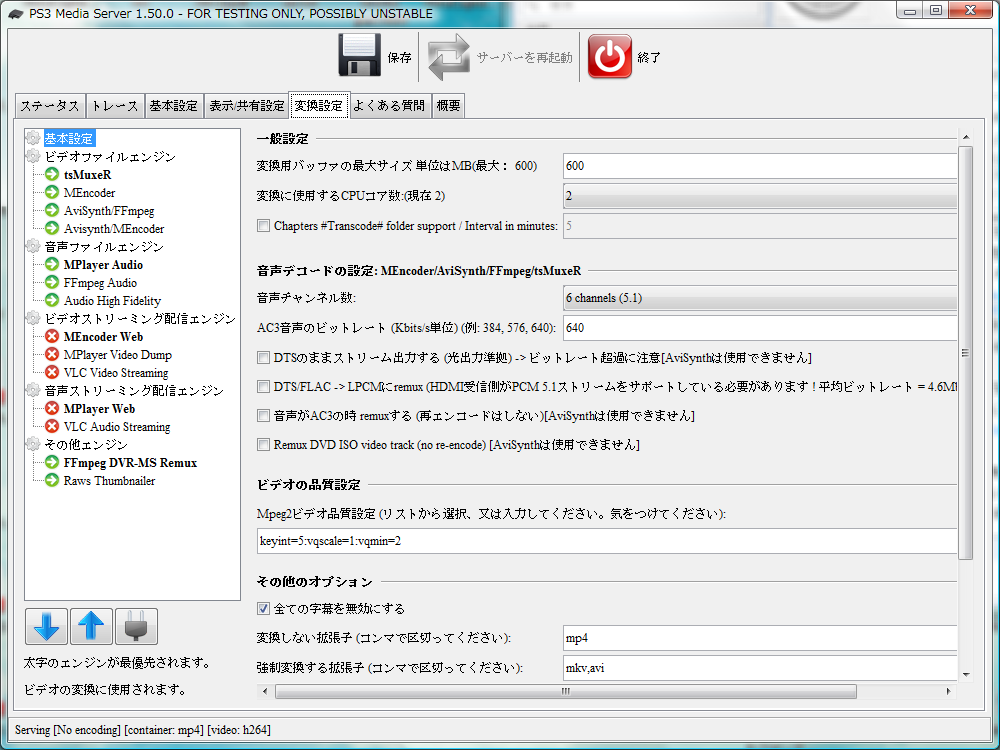
Task: Click the blue down arrow engine button
Action: click(47, 626)
